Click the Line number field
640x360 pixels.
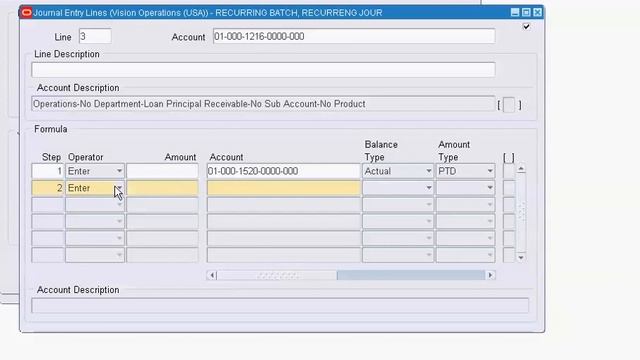click(95, 36)
